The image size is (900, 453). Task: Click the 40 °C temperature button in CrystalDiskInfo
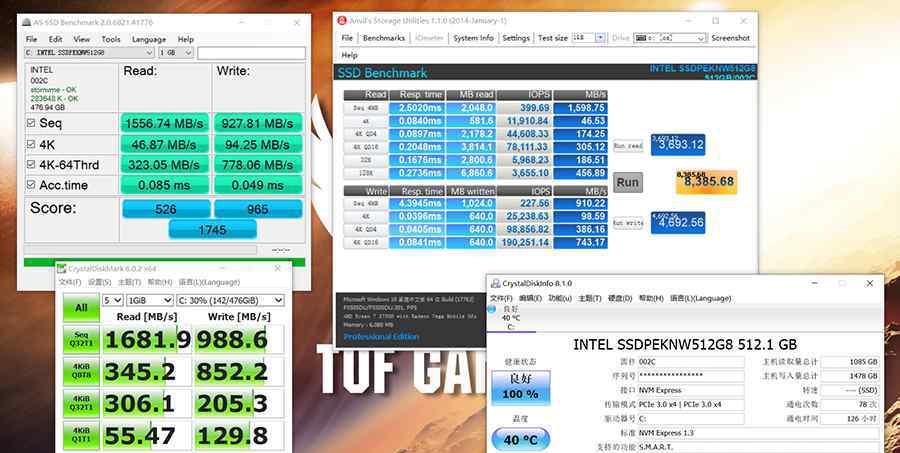[521, 440]
